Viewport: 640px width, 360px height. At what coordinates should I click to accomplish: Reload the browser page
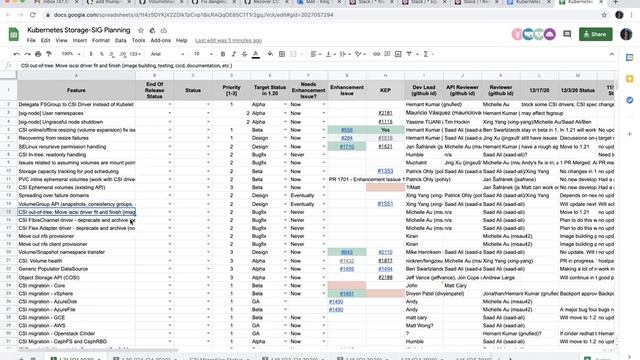click(x=33, y=15)
